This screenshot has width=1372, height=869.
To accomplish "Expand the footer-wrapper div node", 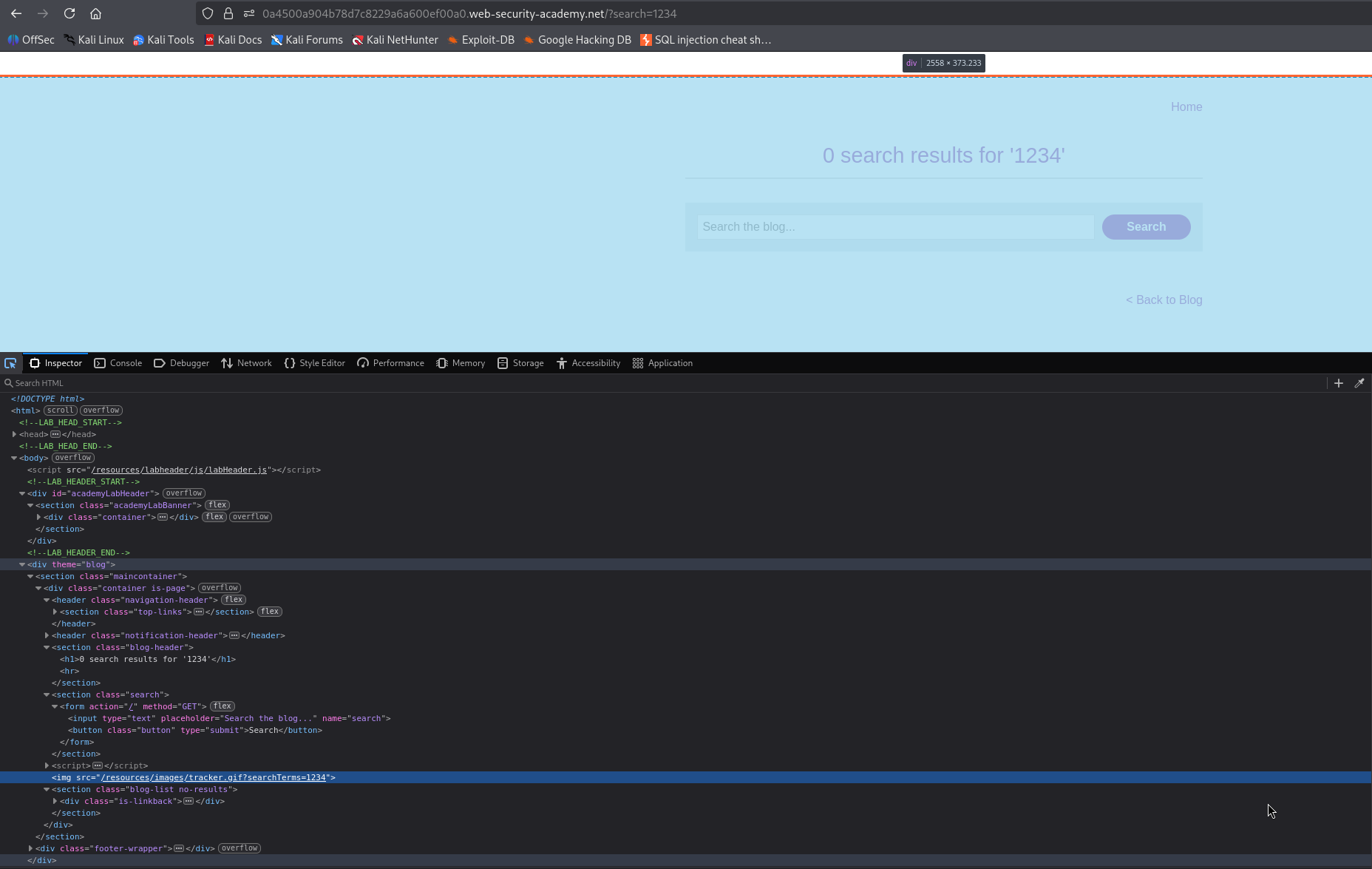I will pyautogui.click(x=30, y=848).
